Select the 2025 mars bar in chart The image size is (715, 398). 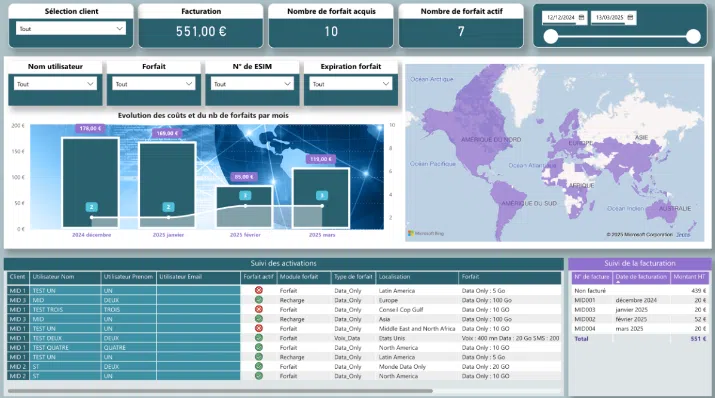click(x=321, y=198)
